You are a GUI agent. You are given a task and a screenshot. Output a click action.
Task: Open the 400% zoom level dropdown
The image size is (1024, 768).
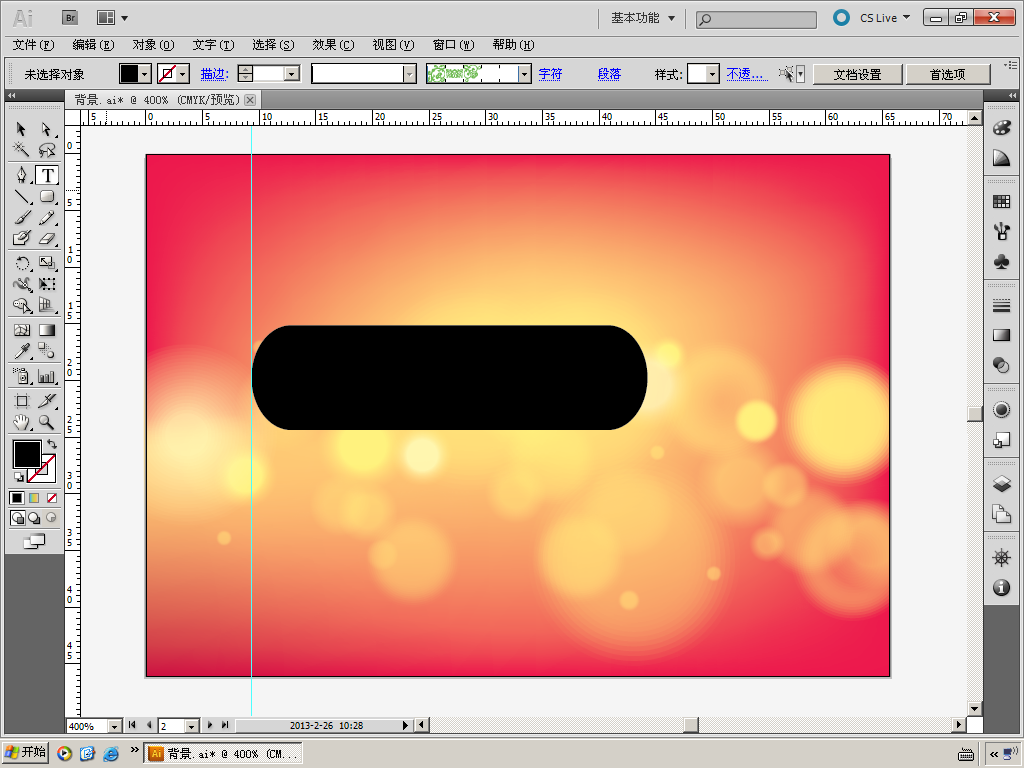coord(113,725)
